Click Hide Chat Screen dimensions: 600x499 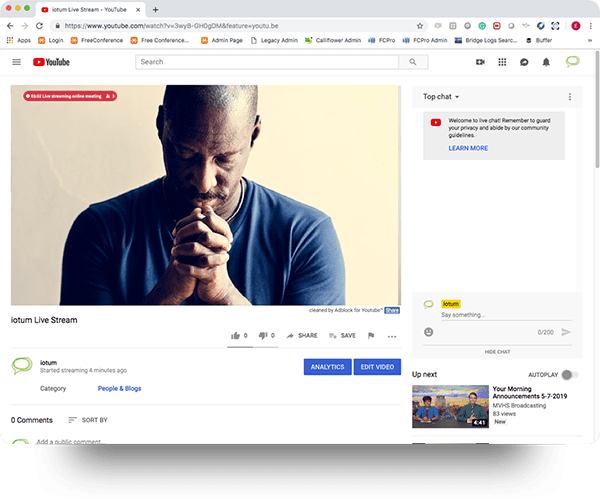point(497,352)
